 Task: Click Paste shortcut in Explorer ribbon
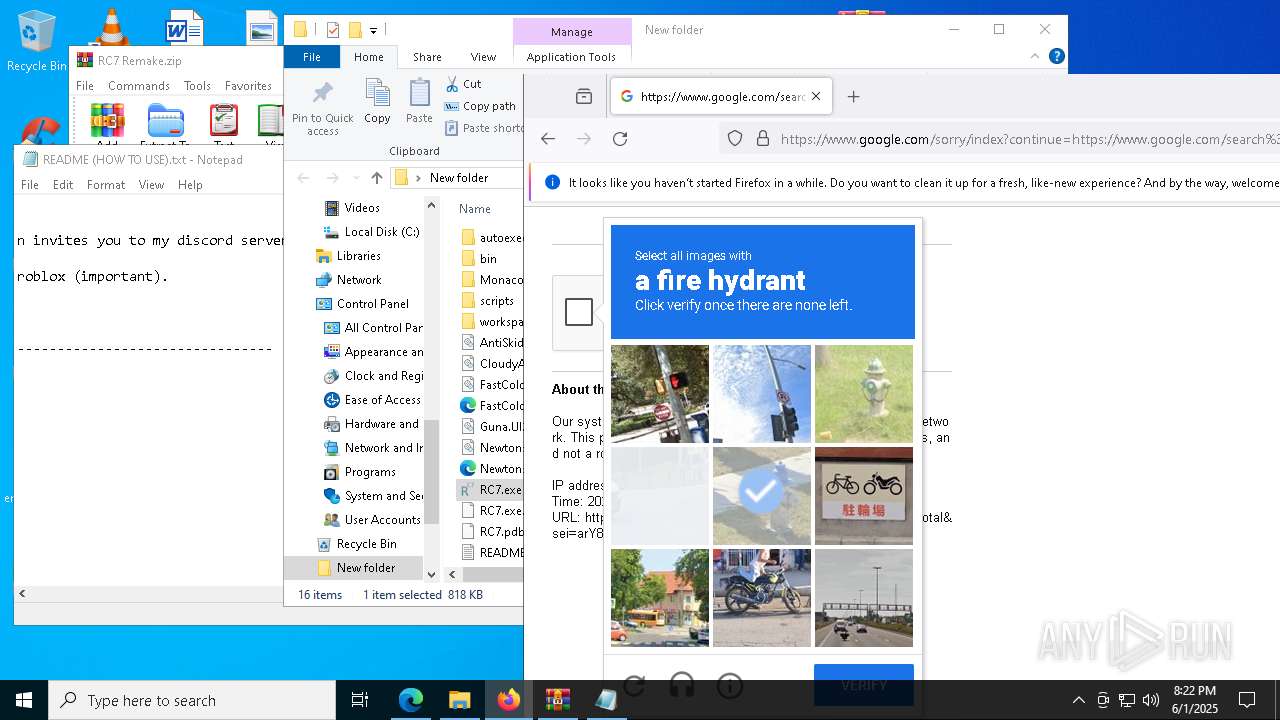pyautogui.click(x=484, y=128)
